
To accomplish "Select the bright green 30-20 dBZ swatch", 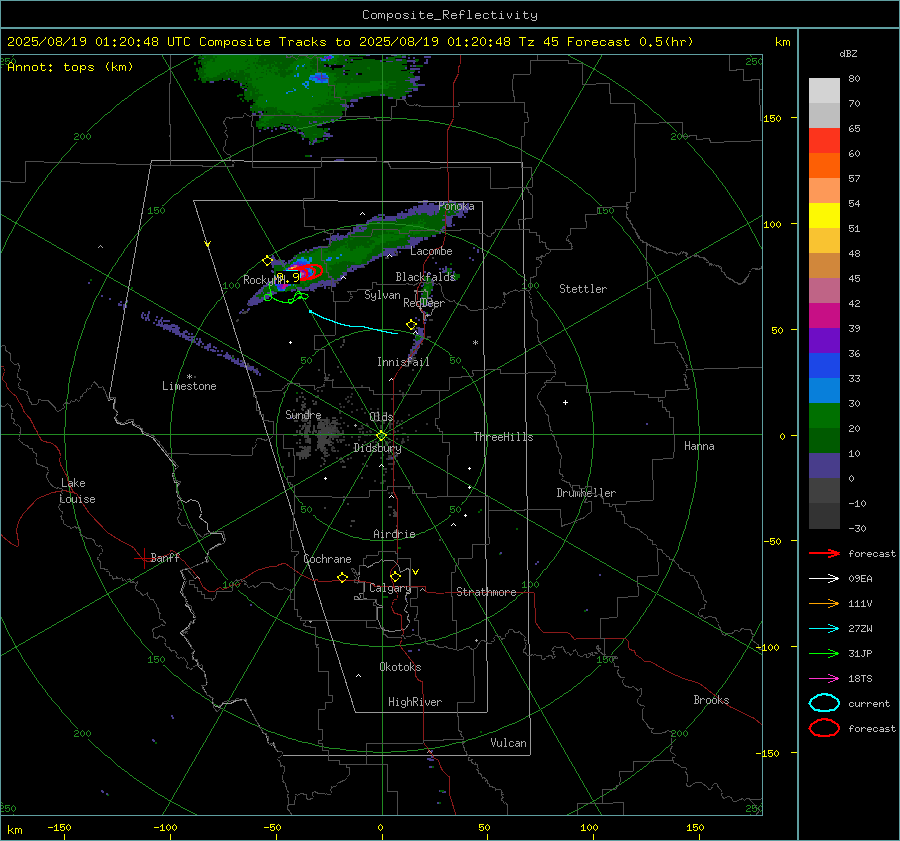I will pos(824,416).
